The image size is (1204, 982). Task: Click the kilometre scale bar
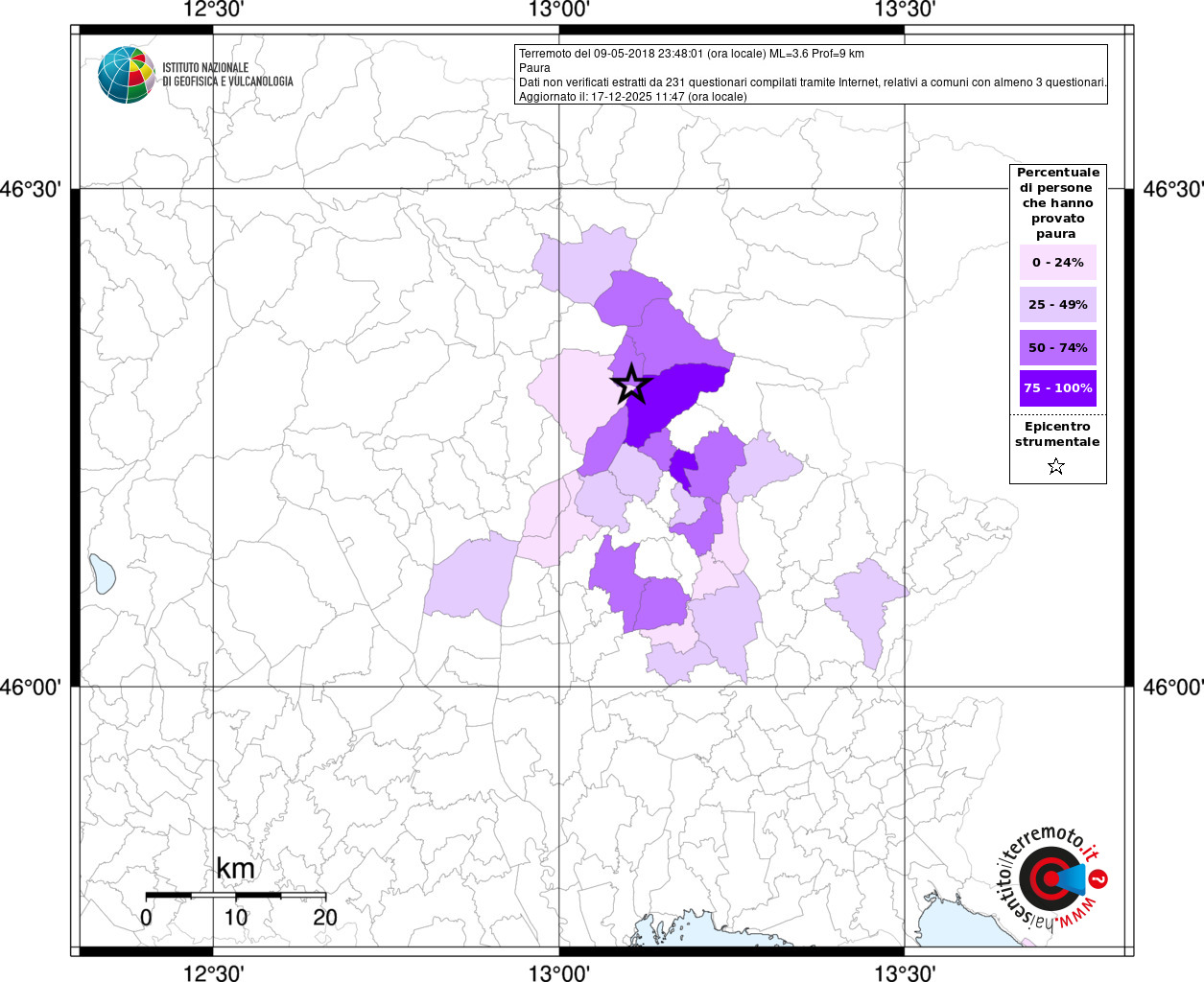tap(235, 895)
